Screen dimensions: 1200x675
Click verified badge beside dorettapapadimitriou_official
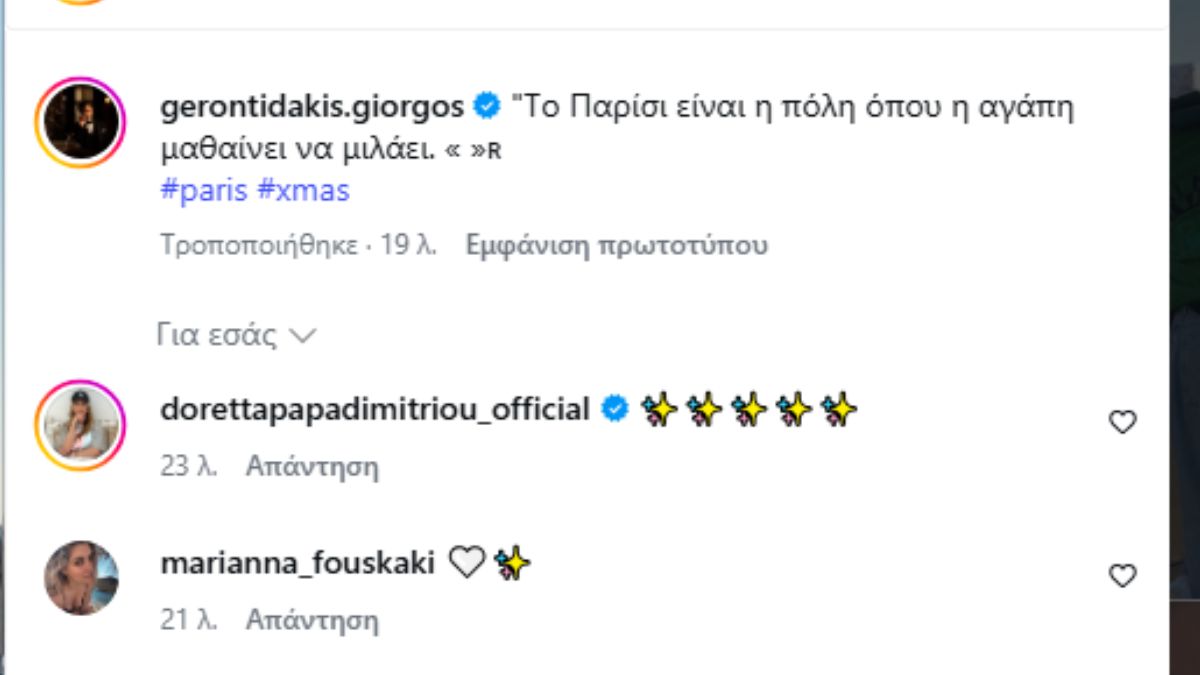click(612, 409)
